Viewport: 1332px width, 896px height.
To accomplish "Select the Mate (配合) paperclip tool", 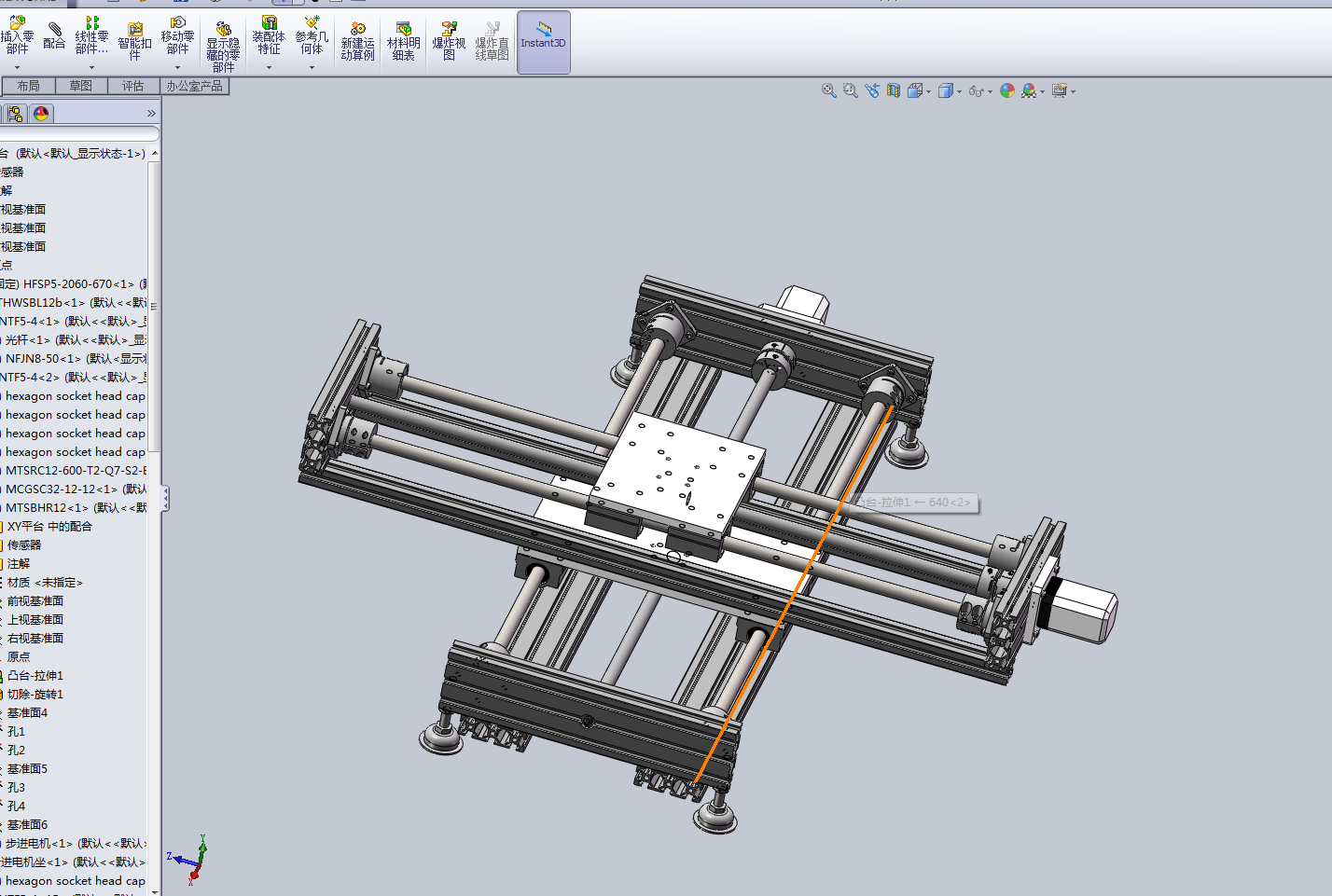I will coord(54,35).
